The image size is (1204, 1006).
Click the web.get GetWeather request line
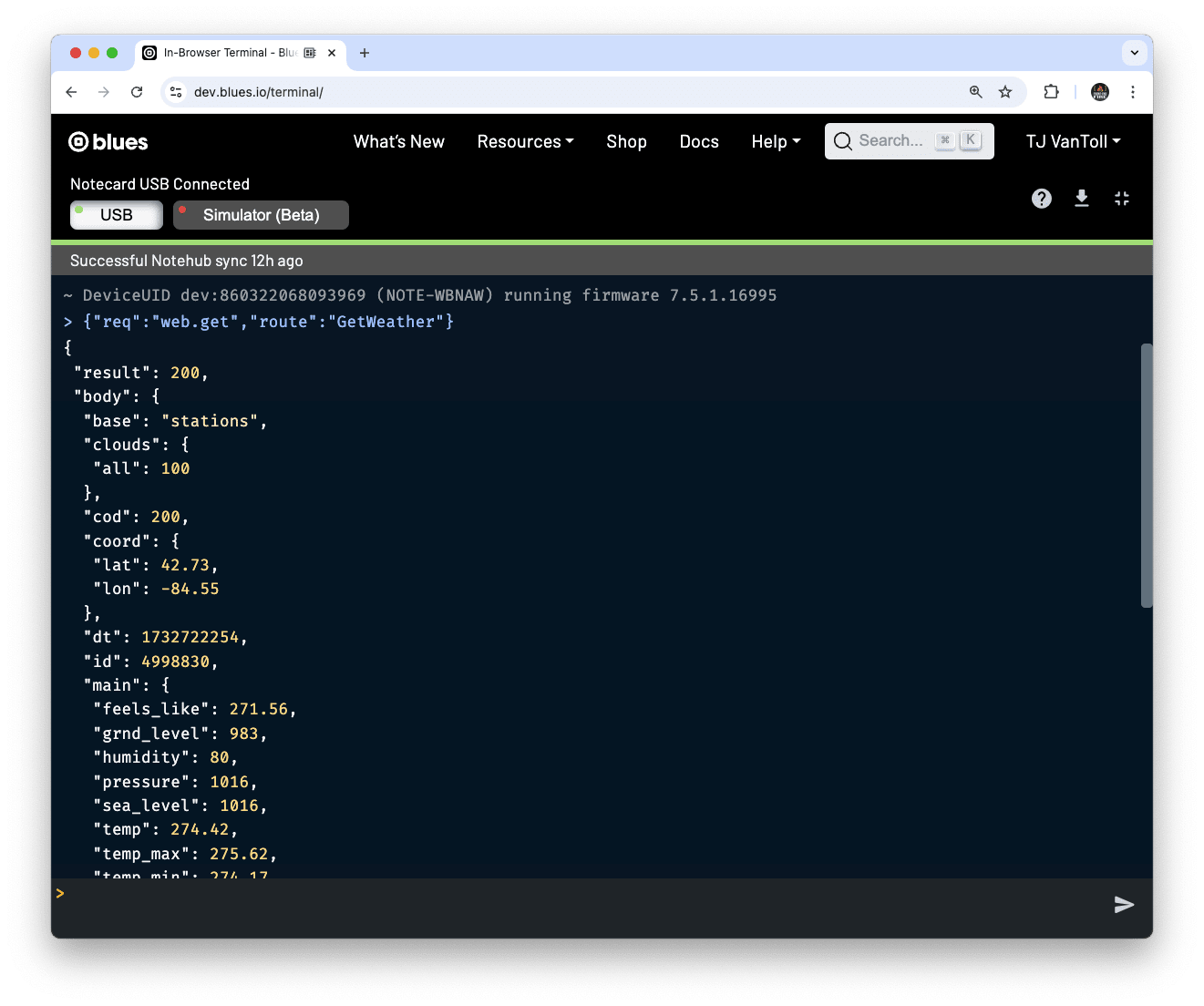pos(259,322)
